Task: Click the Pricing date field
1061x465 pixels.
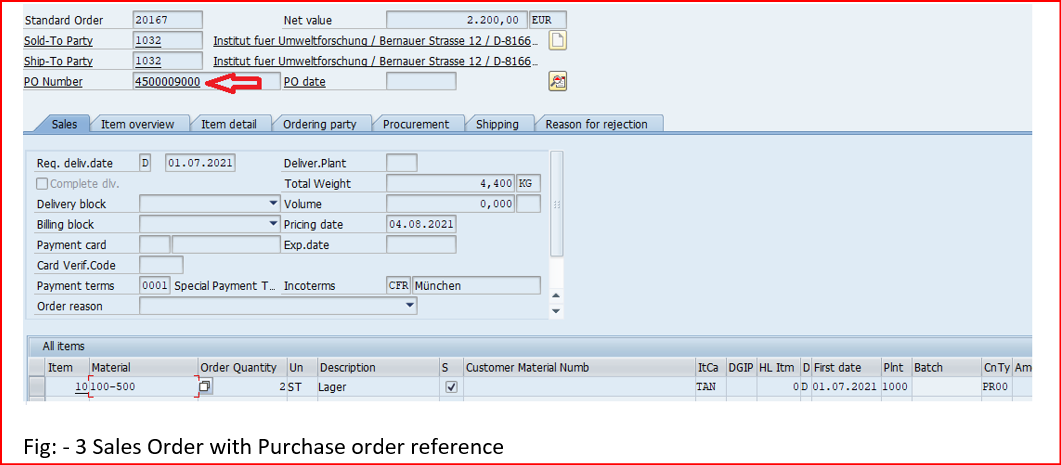Action: click(421, 225)
